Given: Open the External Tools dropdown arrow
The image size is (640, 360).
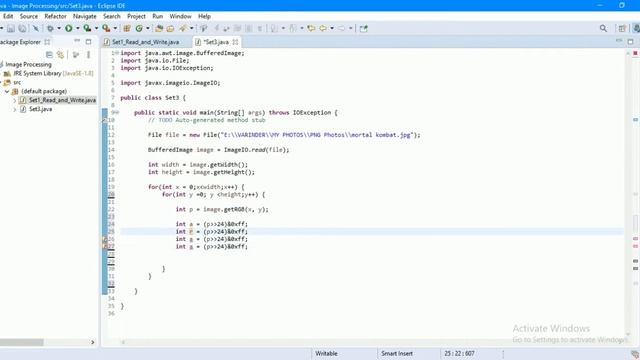Looking at the screenshot, I should pos(115,28).
